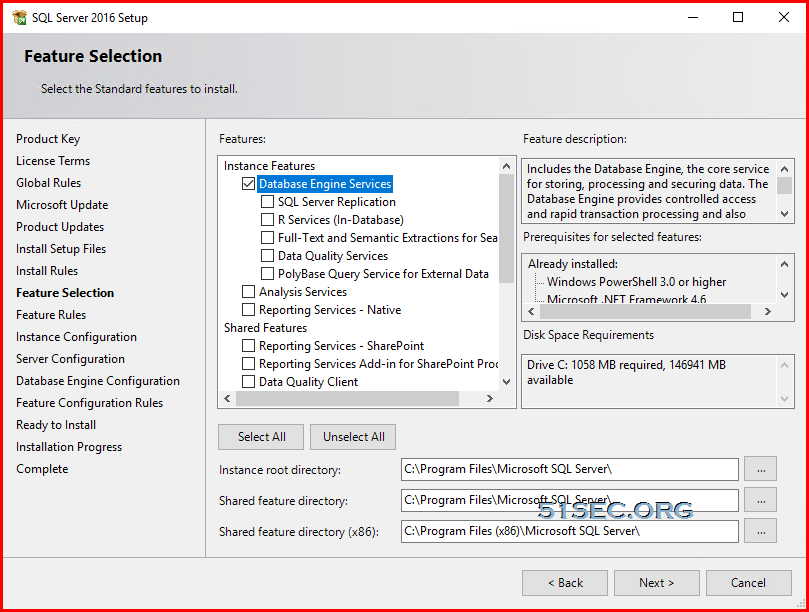
Task: Edit the instance root directory field
Action: pos(570,470)
